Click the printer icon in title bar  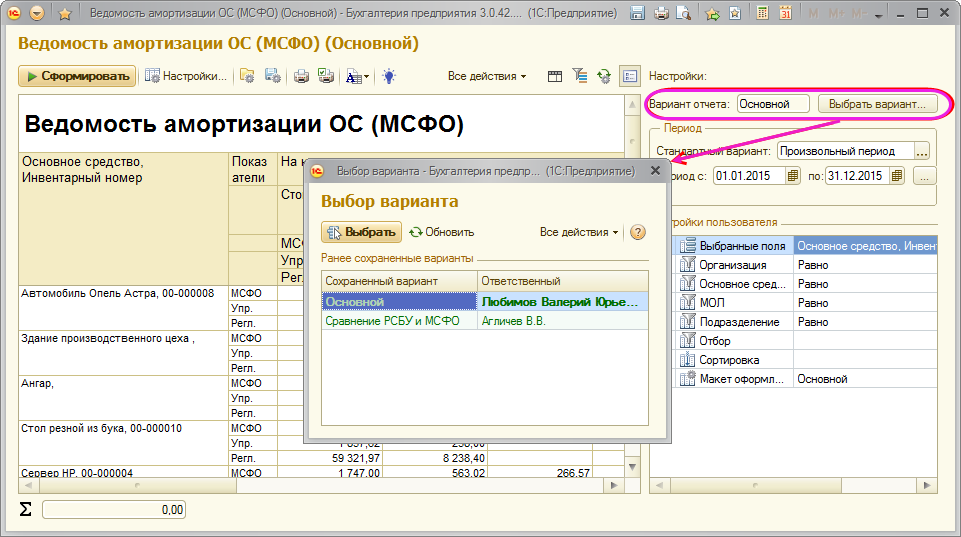(660, 14)
